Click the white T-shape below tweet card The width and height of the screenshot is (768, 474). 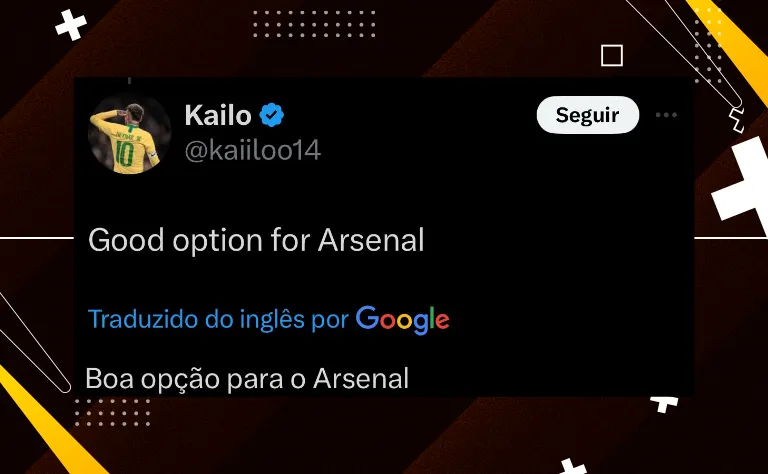(x=664, y=404)
